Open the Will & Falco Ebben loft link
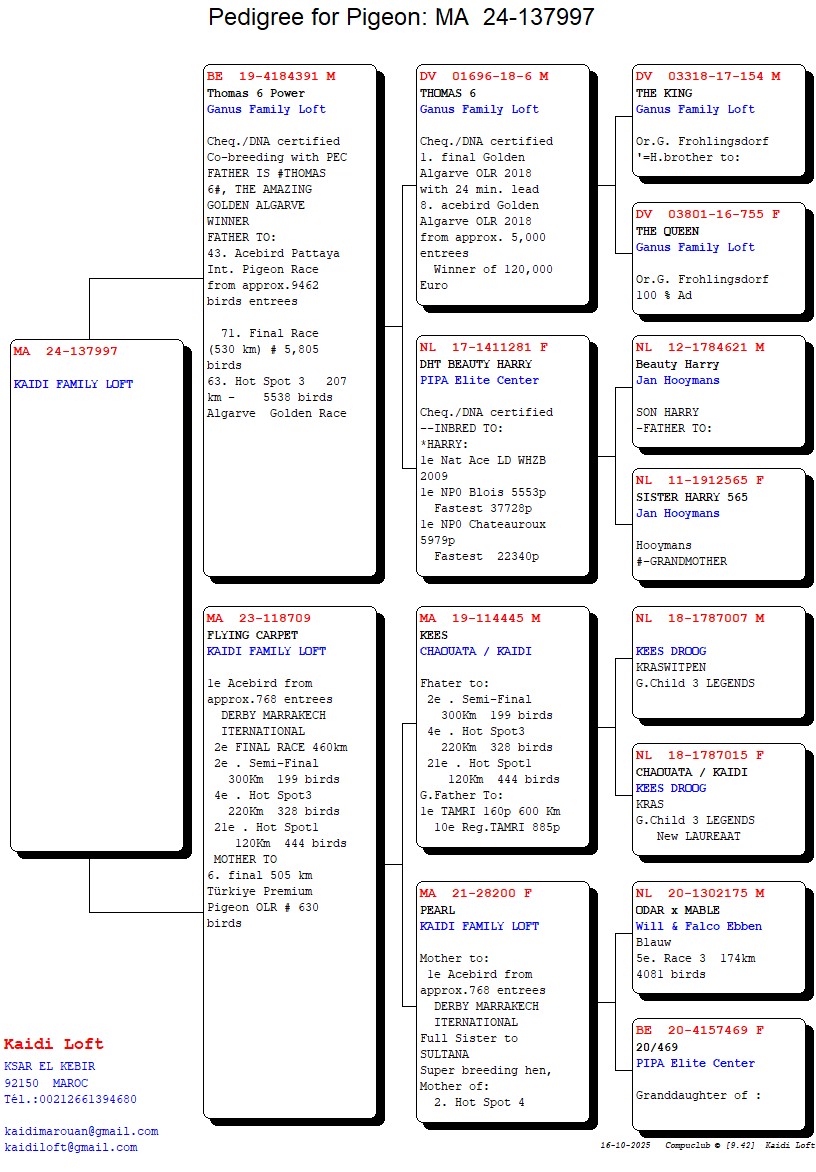 click(x=698, y=926)
